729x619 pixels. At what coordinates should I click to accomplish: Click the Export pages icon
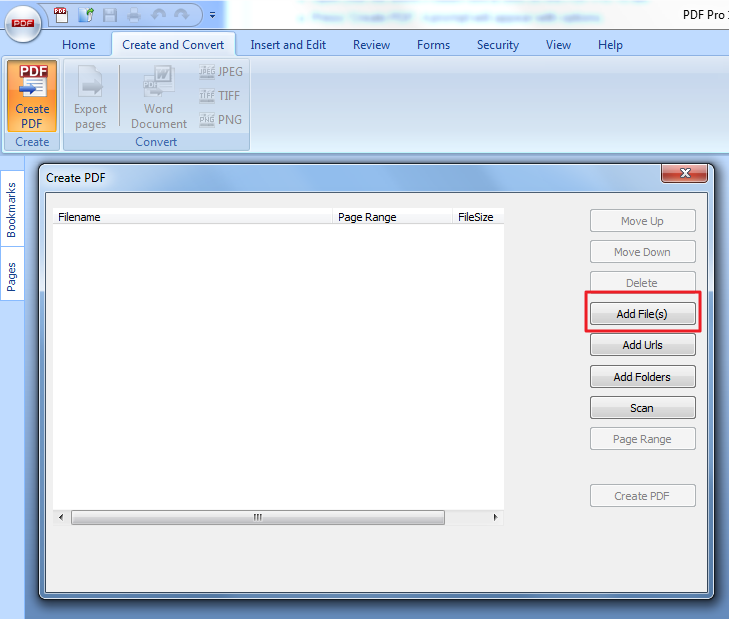[x=90, y=96]
